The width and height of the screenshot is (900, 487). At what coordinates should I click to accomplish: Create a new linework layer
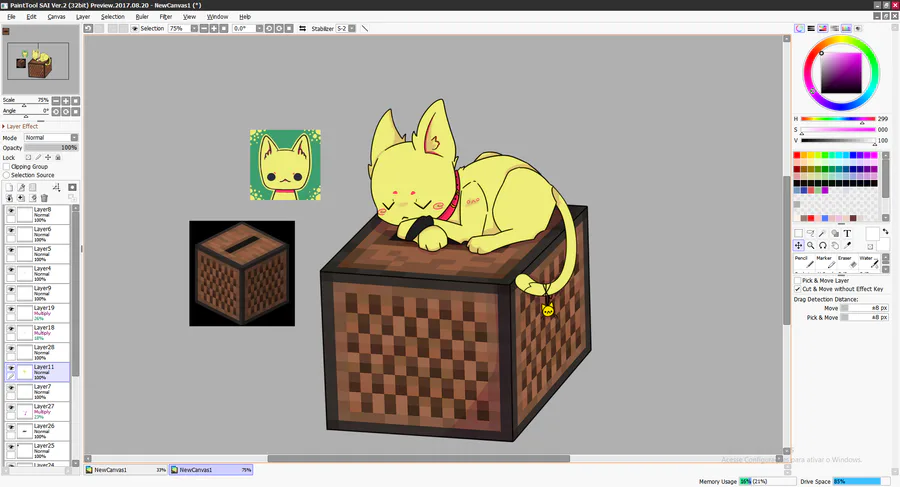[x=21, y=187]
